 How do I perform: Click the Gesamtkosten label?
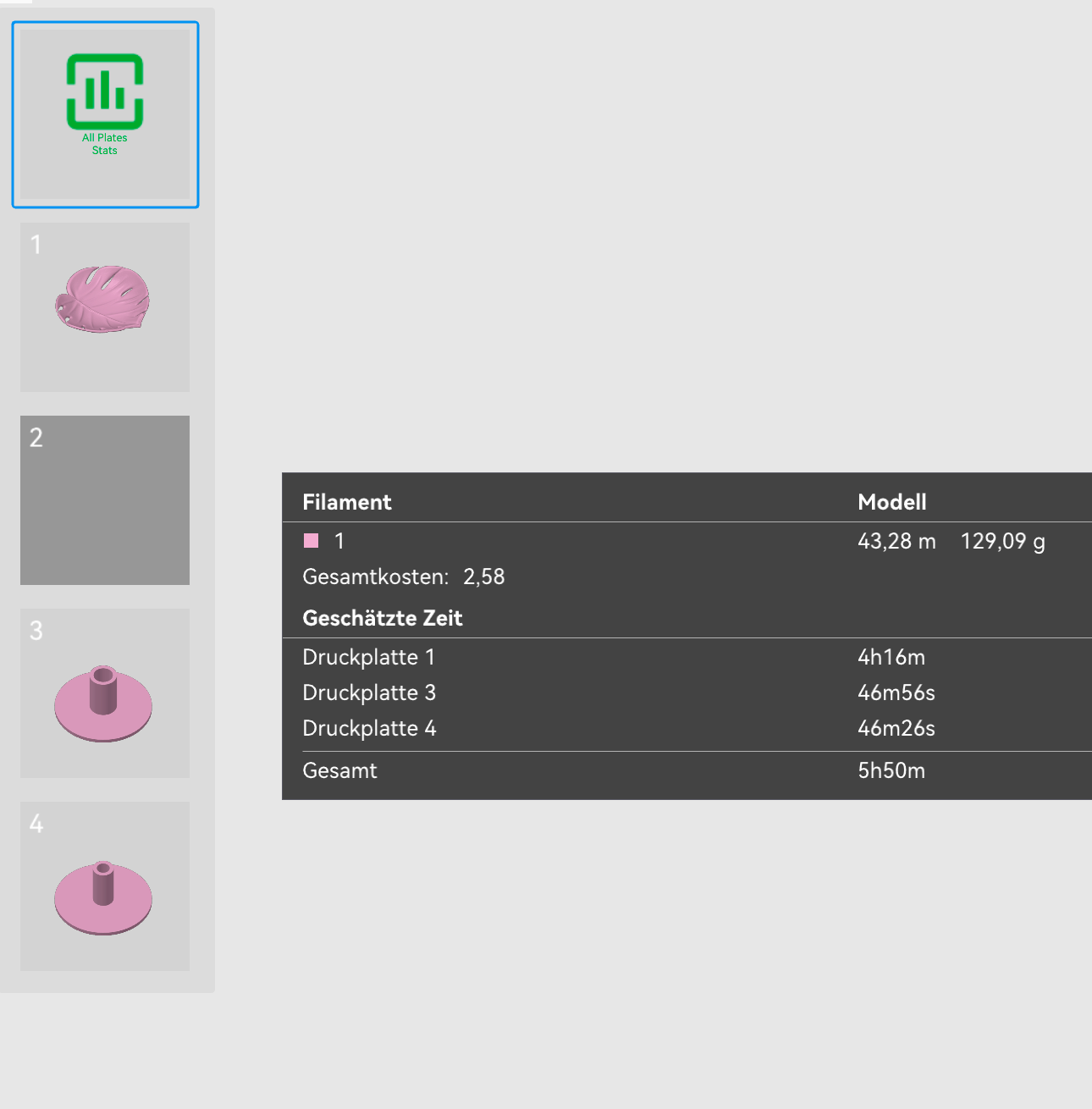(375, 577)
